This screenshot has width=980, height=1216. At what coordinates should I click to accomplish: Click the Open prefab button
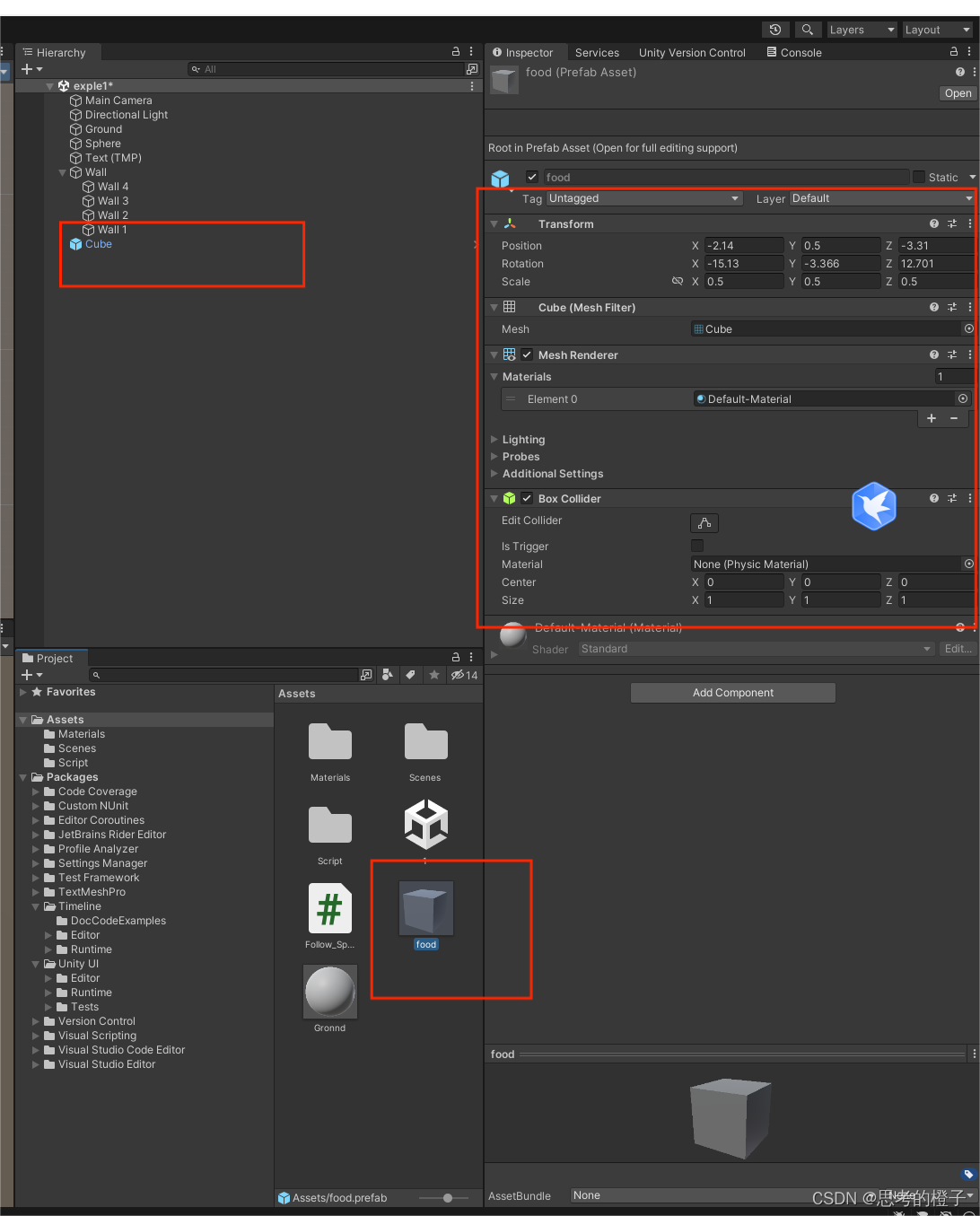tap(958, 93)
